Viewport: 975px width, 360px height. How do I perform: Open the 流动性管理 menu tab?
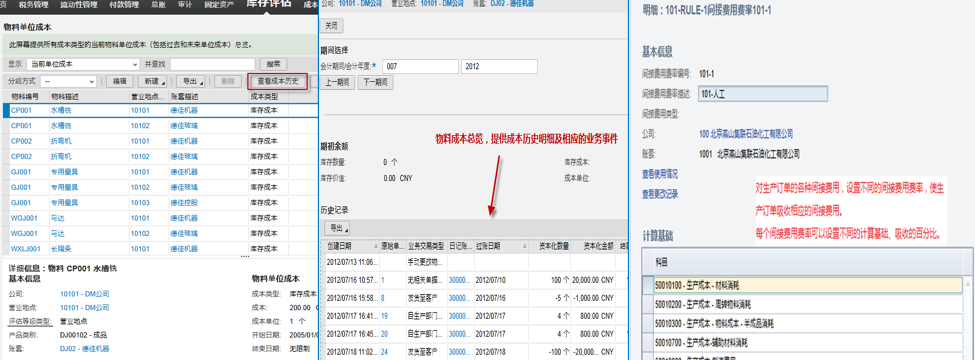78,4
